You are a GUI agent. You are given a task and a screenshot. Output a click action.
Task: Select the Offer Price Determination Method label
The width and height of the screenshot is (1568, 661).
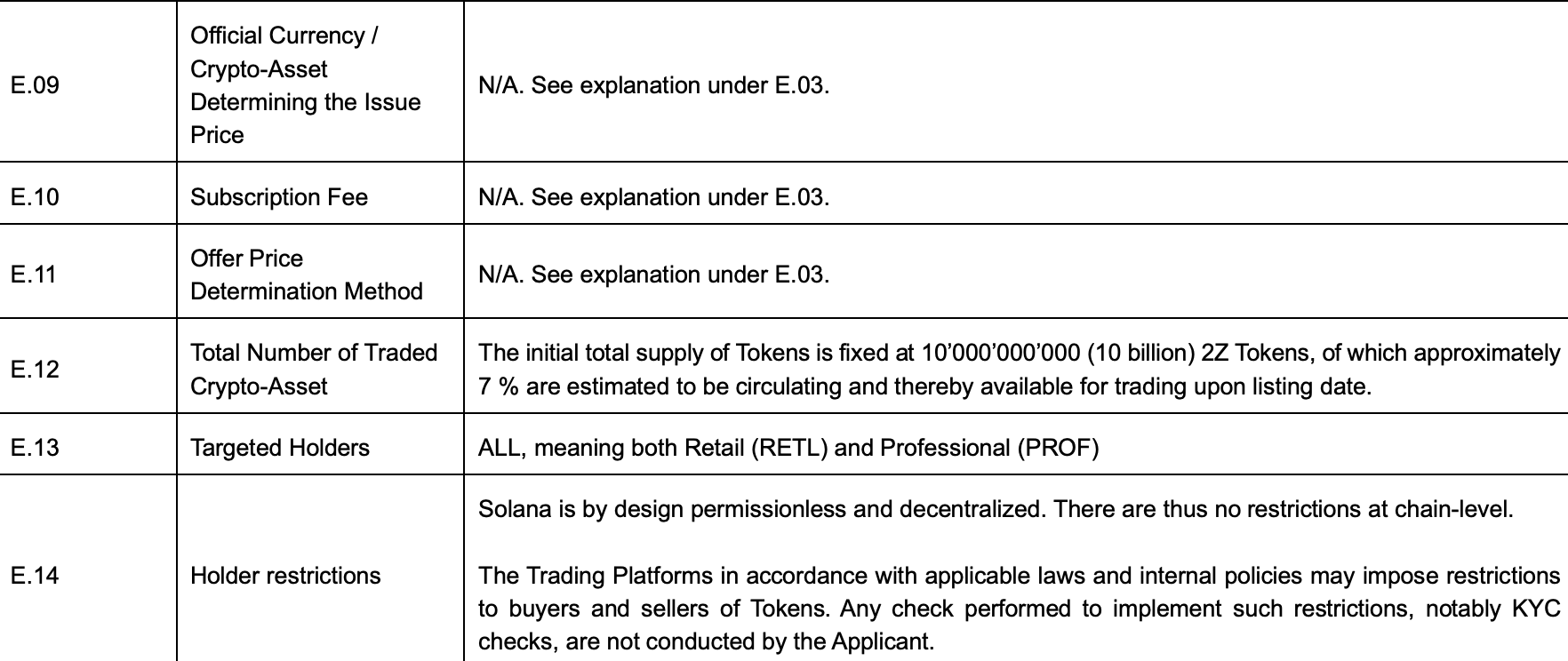point(306,275)
